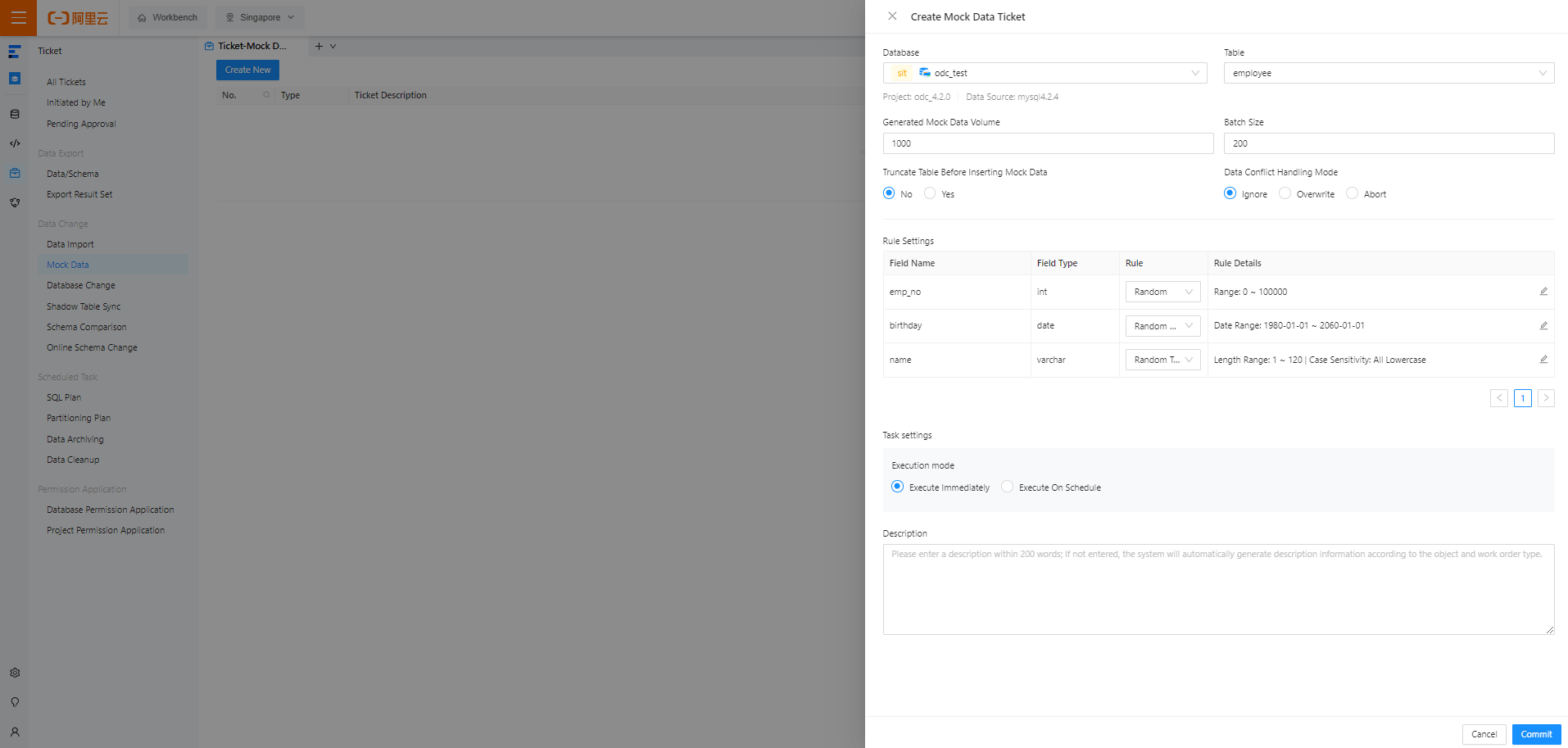This screenshot has height=748, width=1568.
Task: Click the lightbulb tips icon
Action: pos(15,702)
